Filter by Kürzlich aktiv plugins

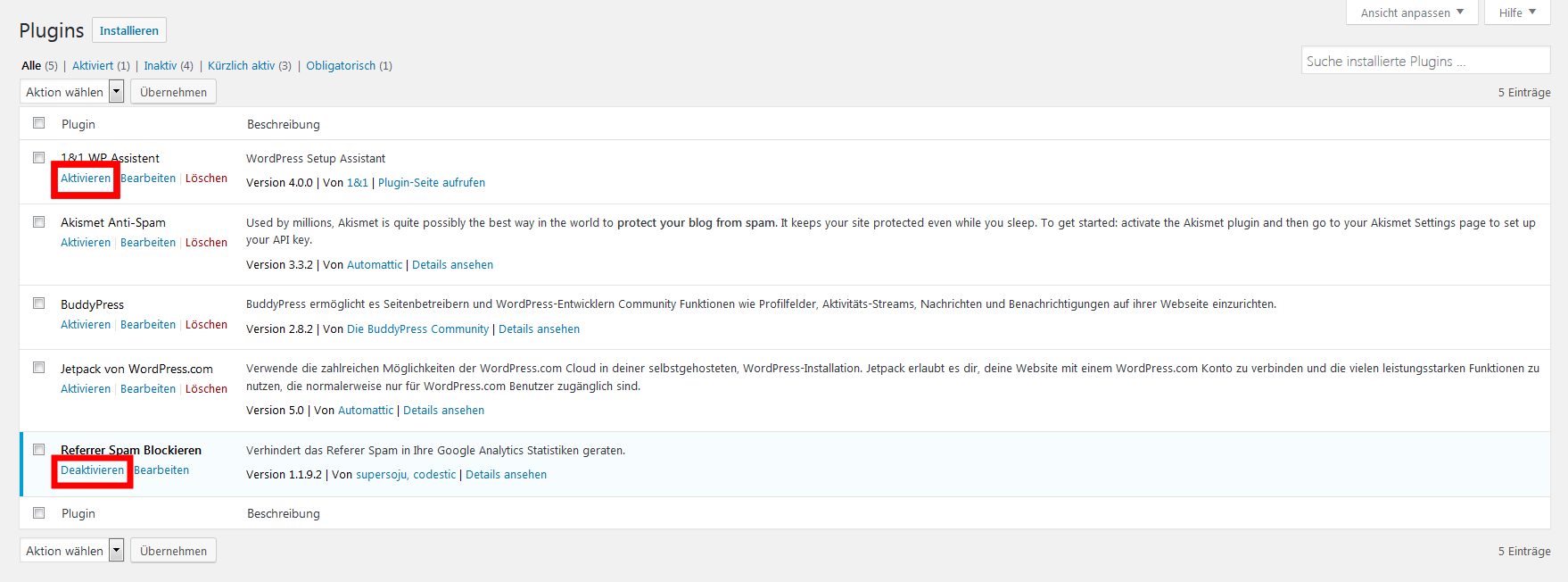[x=242, y=65]
